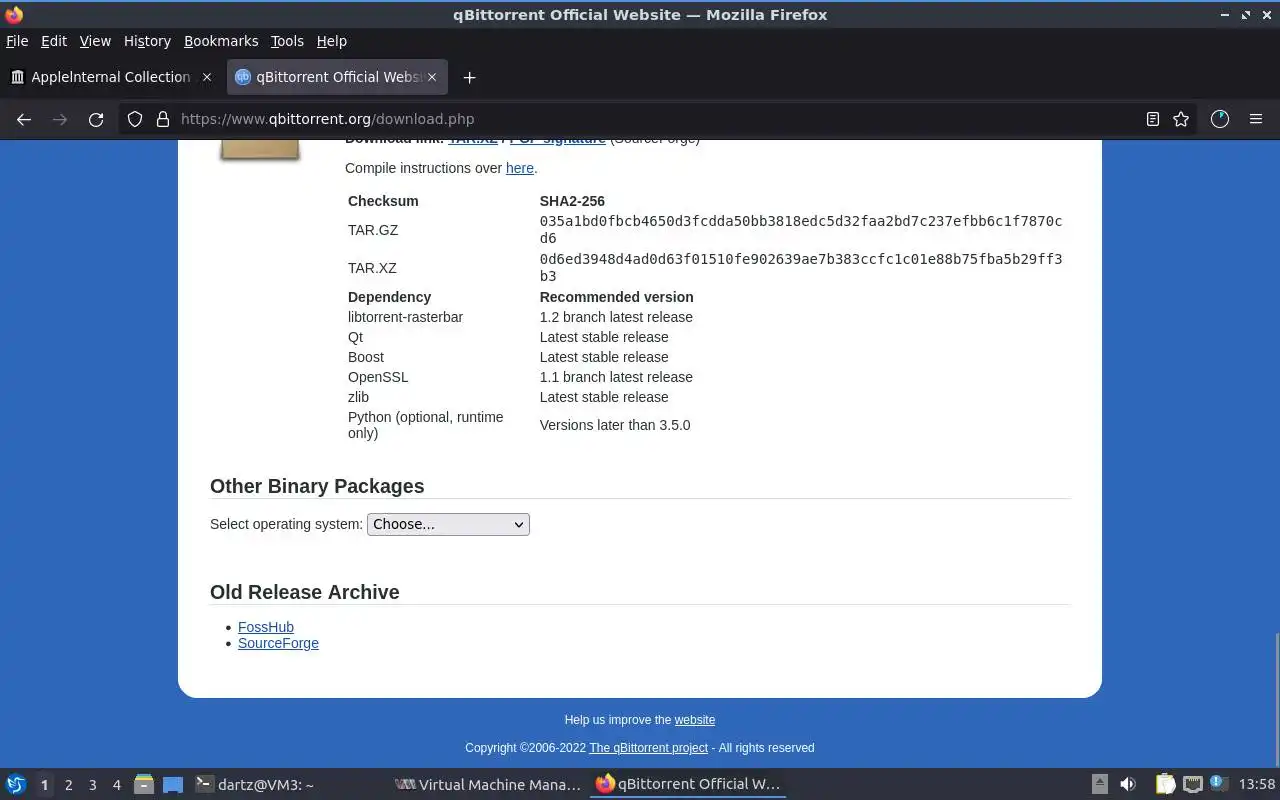Click 'Versions later than 3.5.0' text
Screen dimensions: 1280x800
615,425
